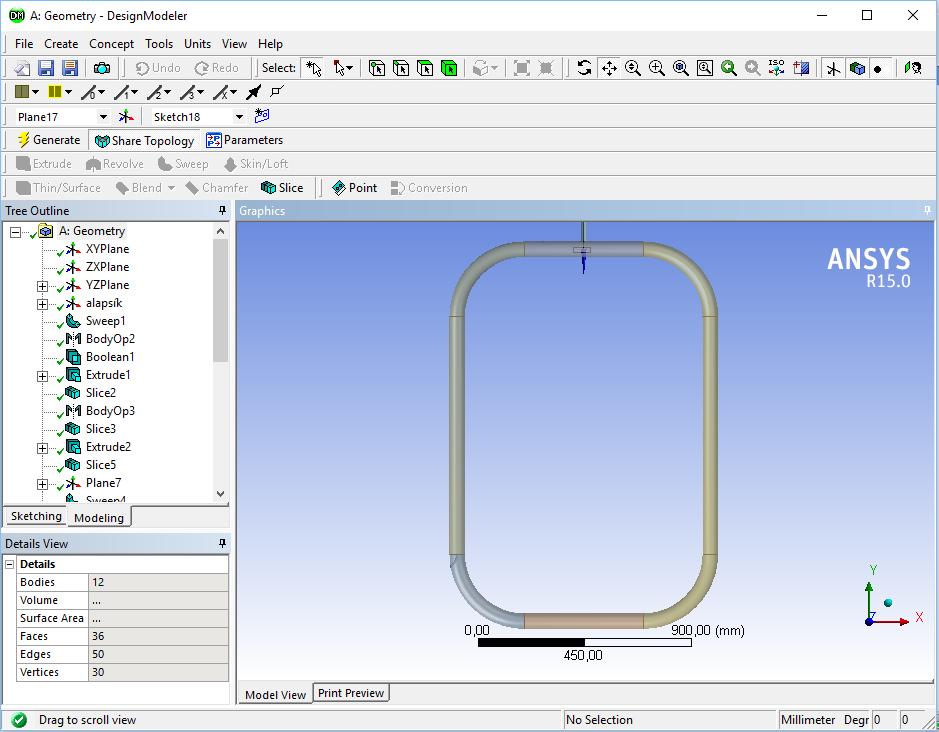
Task: Select Boolean1 in the Tree Outline
Action: click(x=110, y=357)
